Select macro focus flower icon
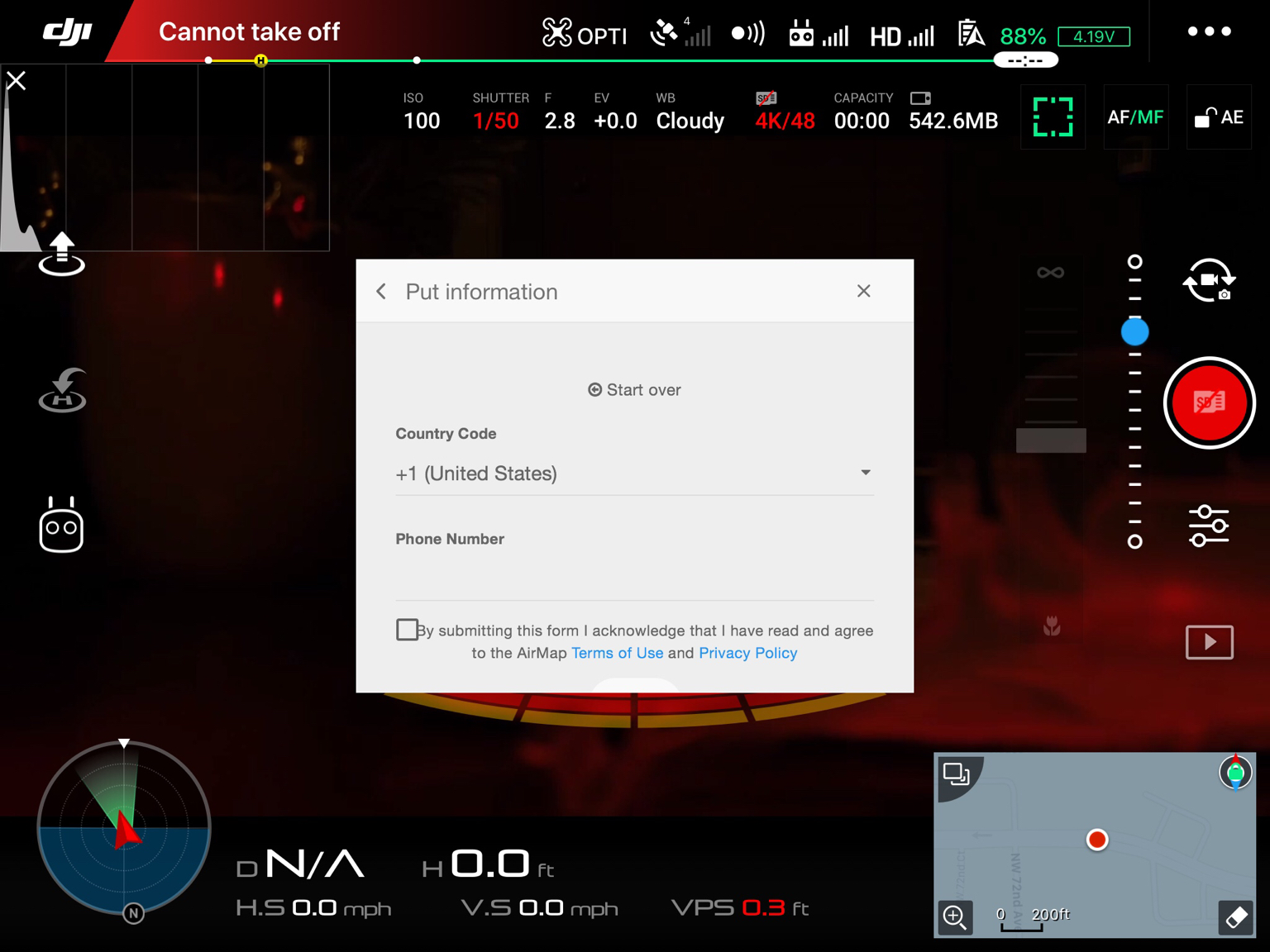 click(1051, 626)
